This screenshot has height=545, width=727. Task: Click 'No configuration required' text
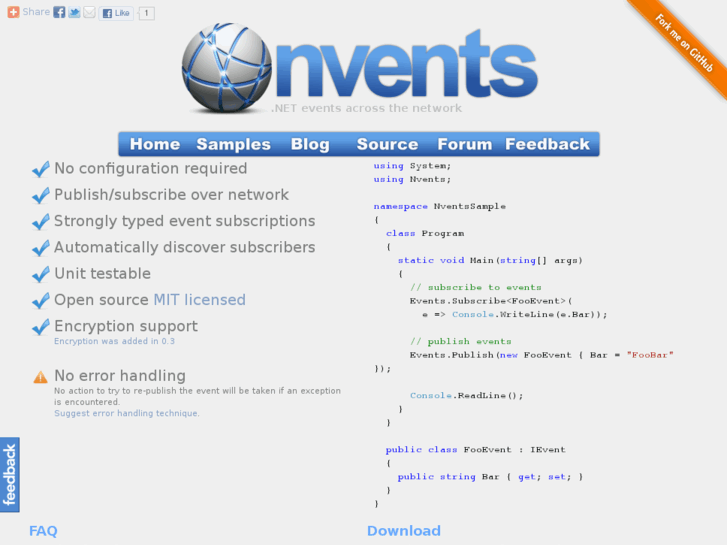click(151, 168)
